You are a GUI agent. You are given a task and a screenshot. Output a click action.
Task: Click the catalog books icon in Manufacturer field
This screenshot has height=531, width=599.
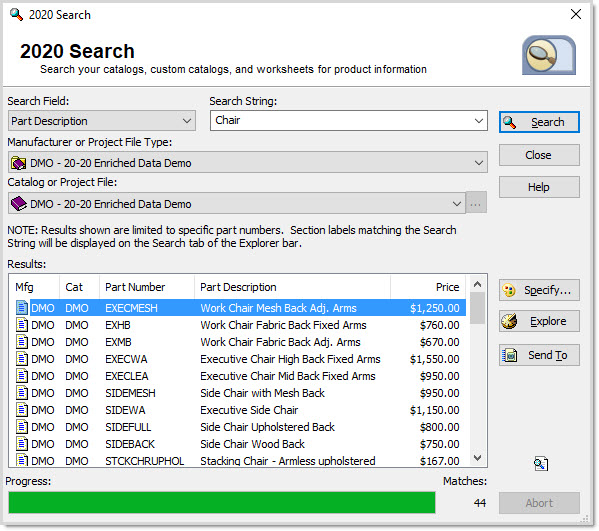[x=18, y=163]
